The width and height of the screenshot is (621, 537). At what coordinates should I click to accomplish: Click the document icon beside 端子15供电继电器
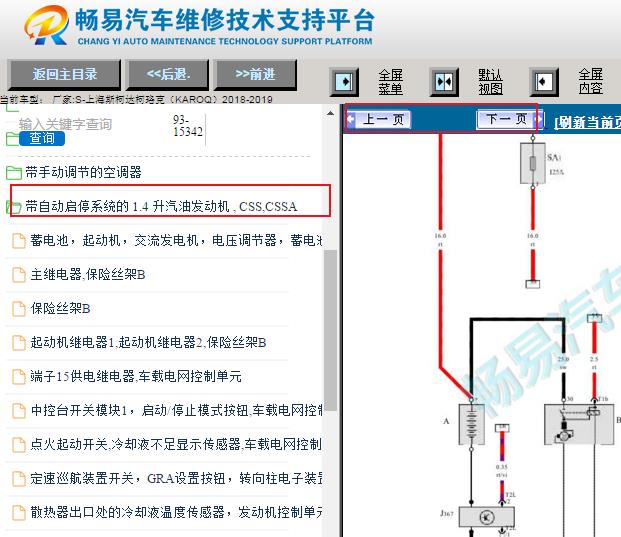19,377
